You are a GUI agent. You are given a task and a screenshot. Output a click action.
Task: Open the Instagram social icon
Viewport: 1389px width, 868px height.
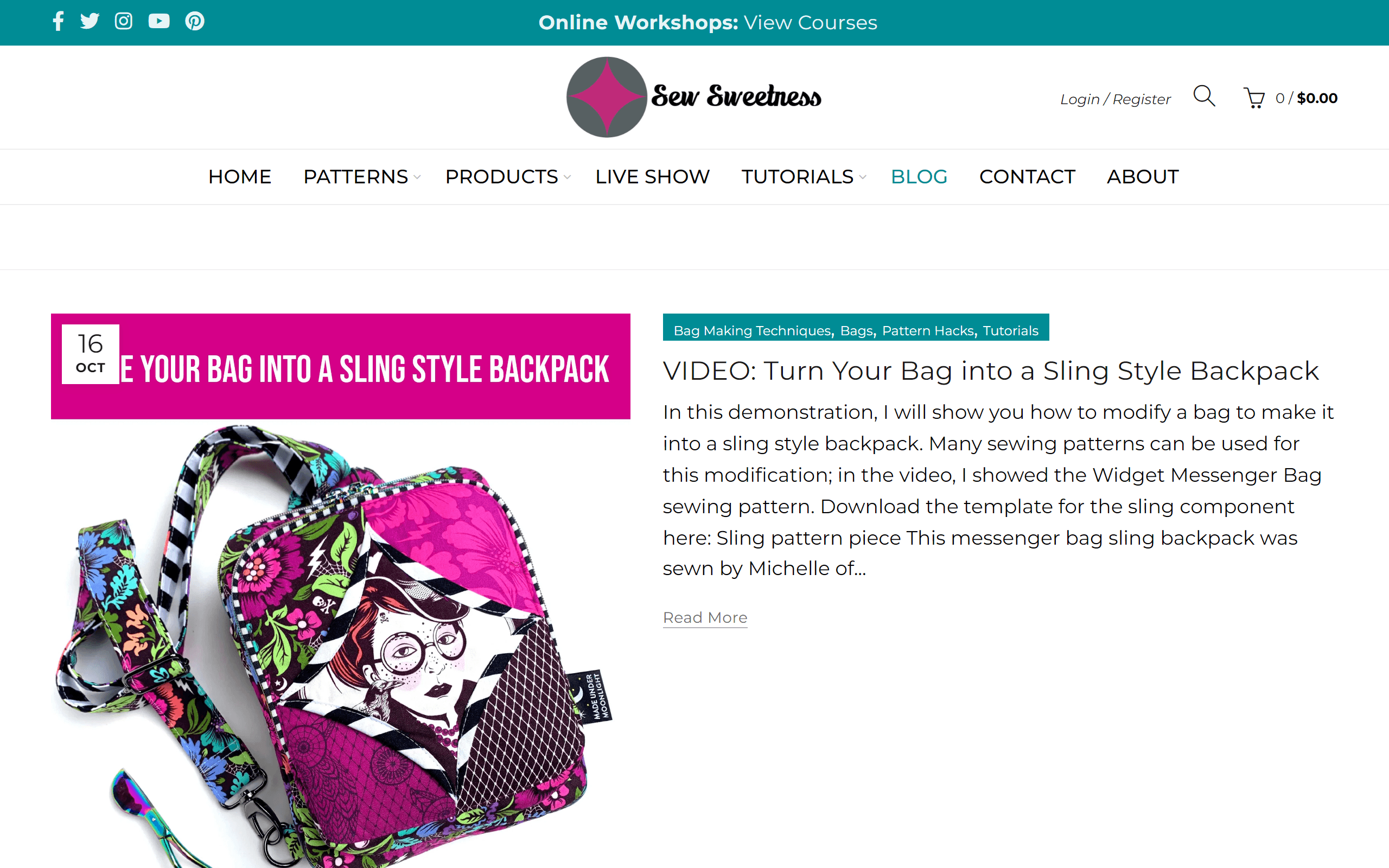[x=123, y=21]
